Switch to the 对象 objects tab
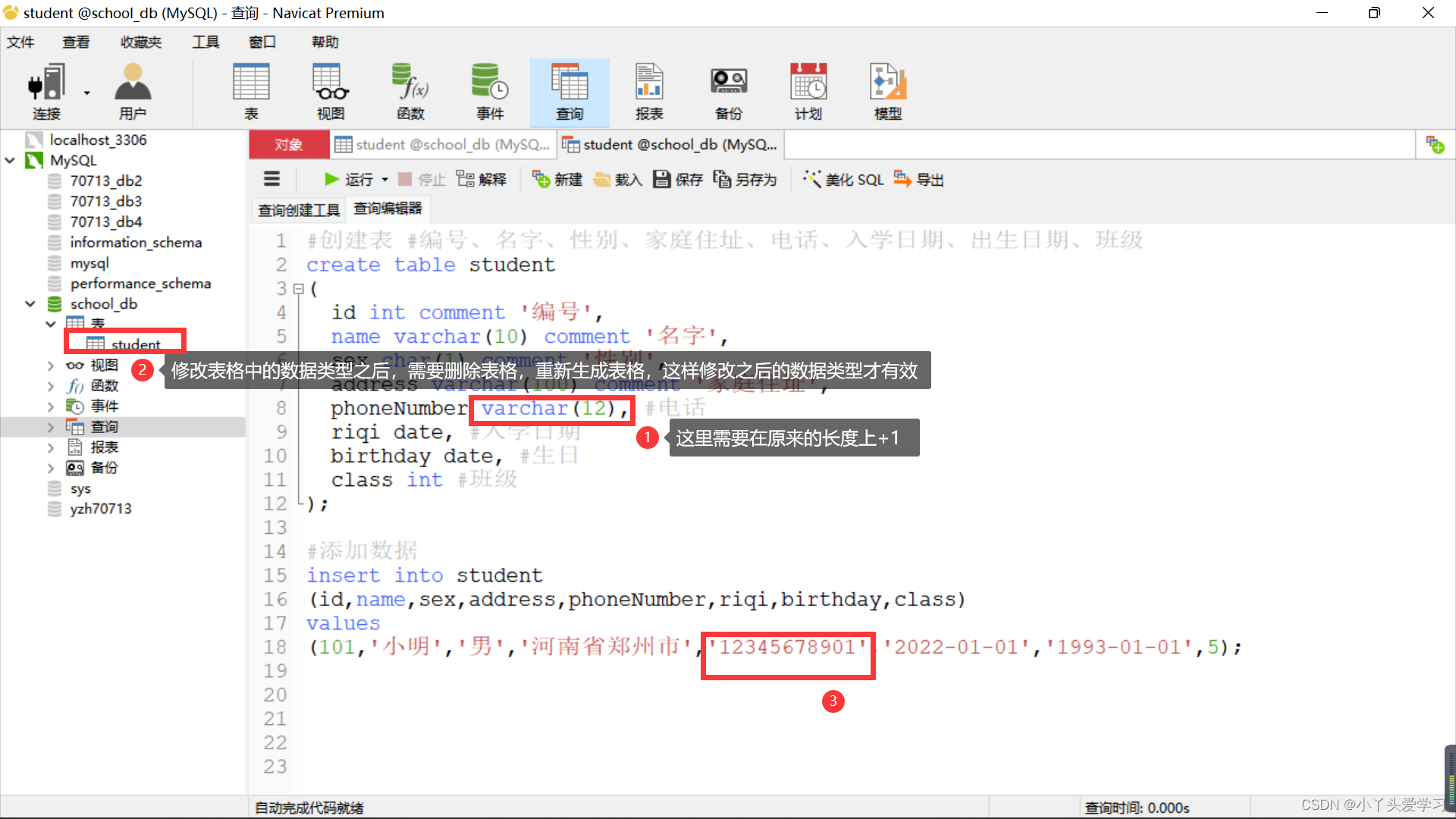Viewport: 1456px width, 819px height. [289, 144]
